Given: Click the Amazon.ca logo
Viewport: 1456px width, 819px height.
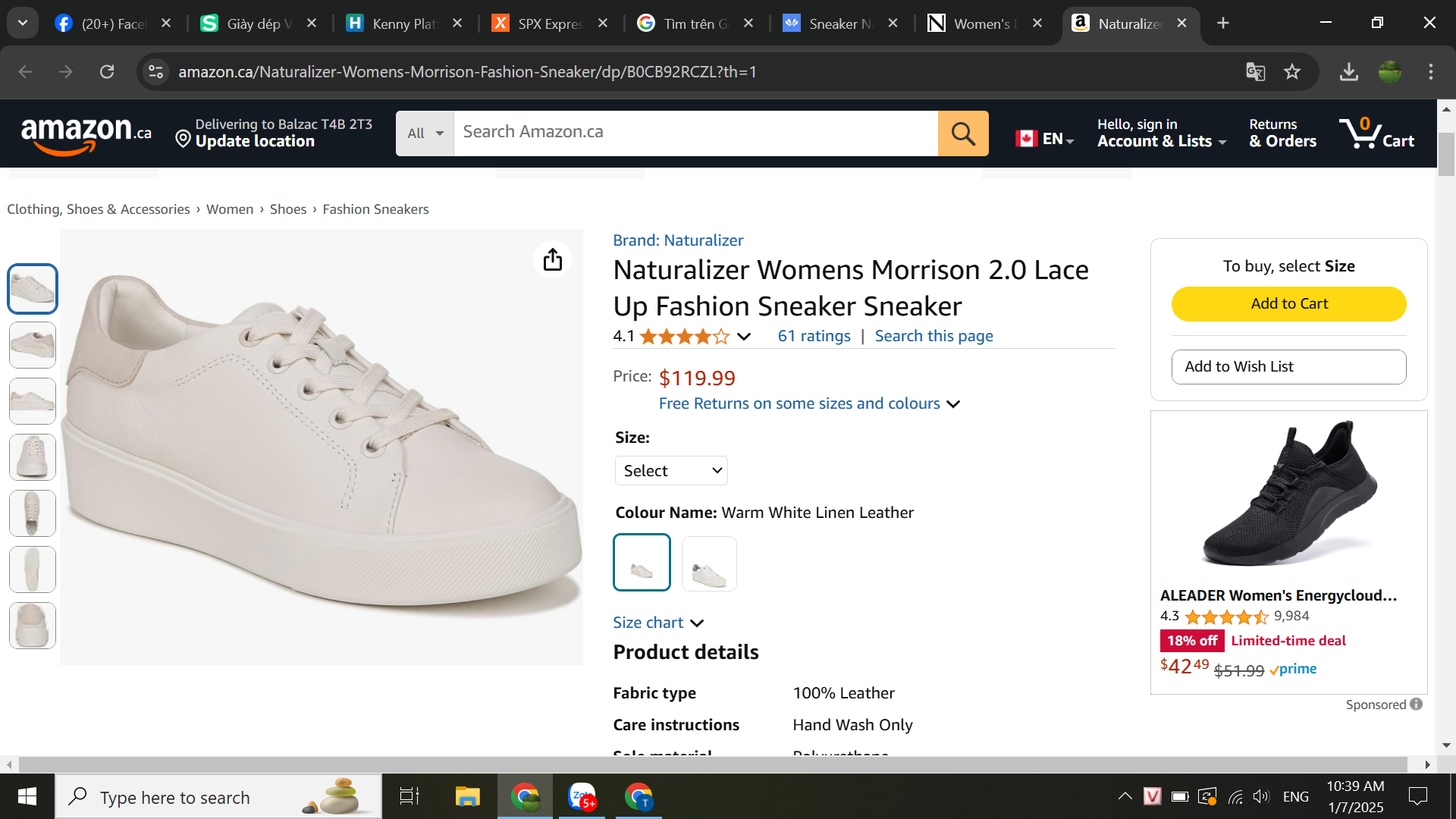Looking at the screenshot, I should pos(86,134).
